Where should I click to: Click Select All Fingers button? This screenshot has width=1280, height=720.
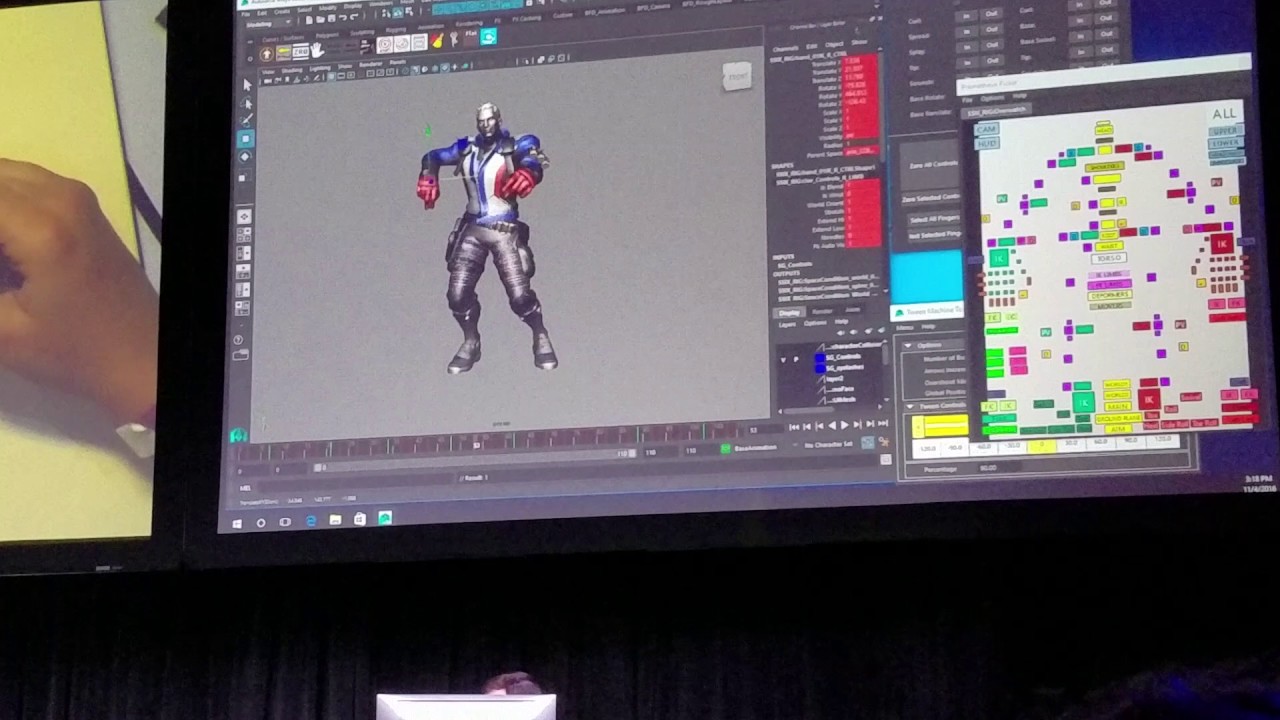click(934, 217)
